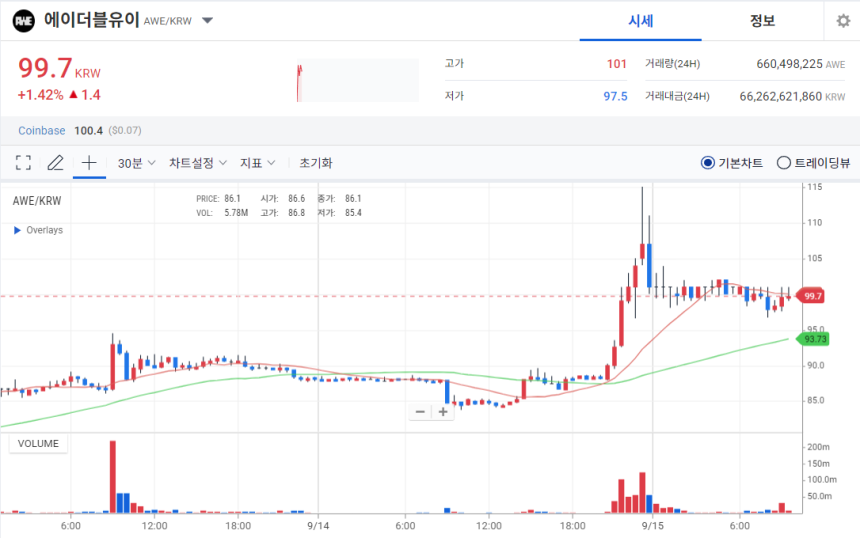
Task: Click the 9/15 date axis label
Action: click(x=653, y=526)
